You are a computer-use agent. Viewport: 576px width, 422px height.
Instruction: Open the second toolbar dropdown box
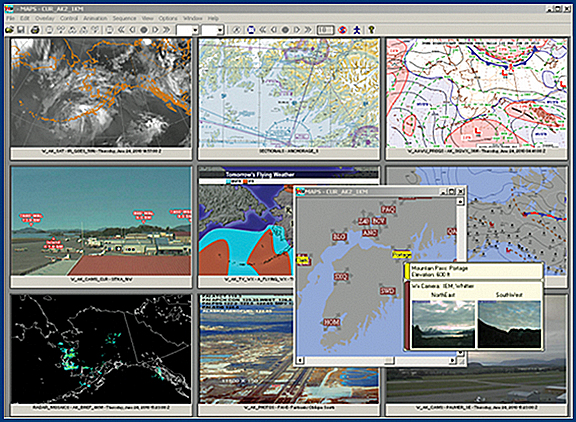[213, 30]
